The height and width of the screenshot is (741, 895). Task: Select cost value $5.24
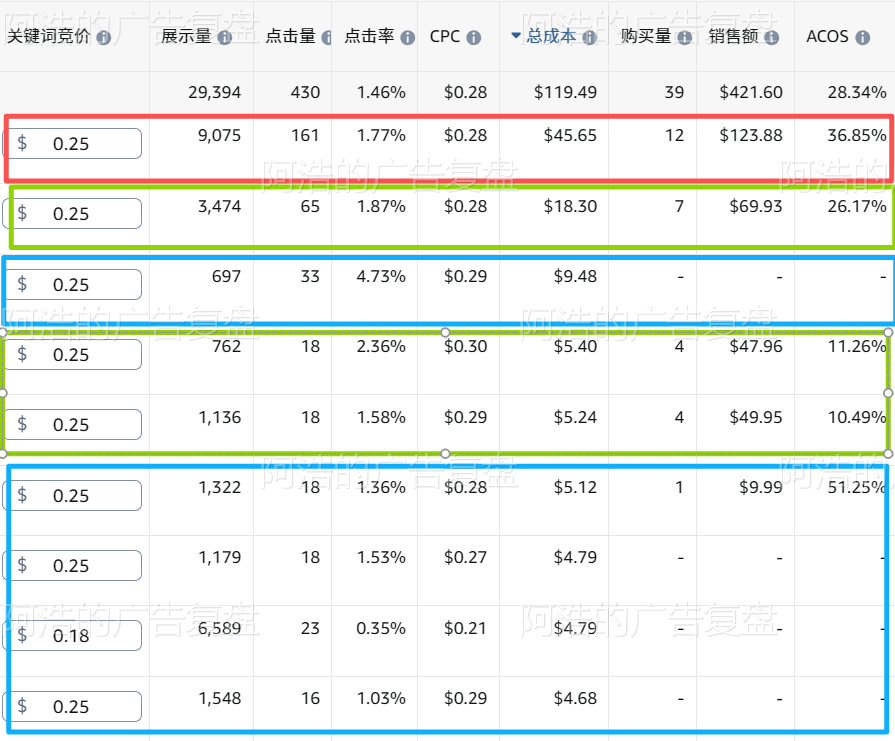pos(575,418)
